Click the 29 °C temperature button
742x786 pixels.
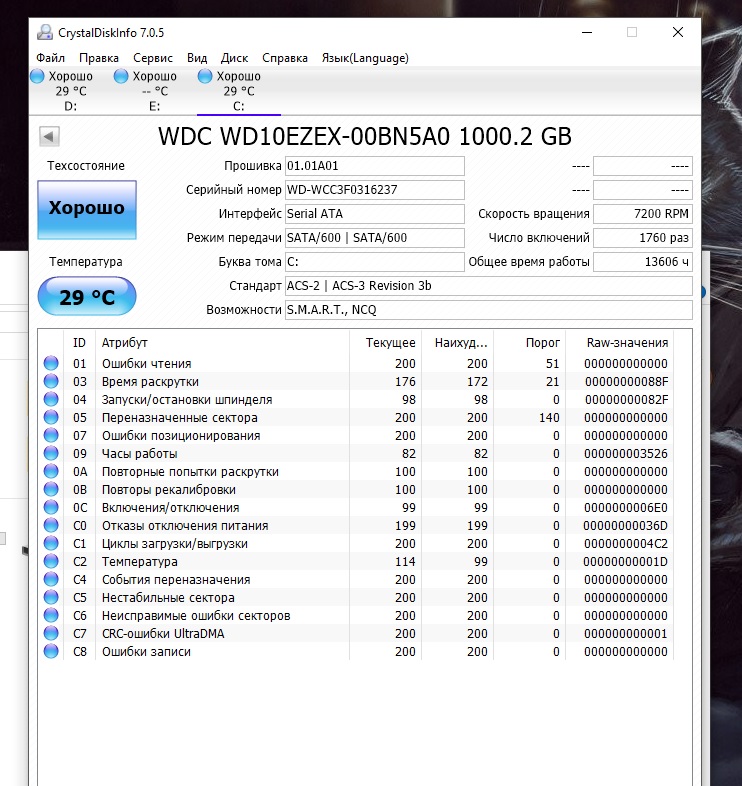pos(87,297)
